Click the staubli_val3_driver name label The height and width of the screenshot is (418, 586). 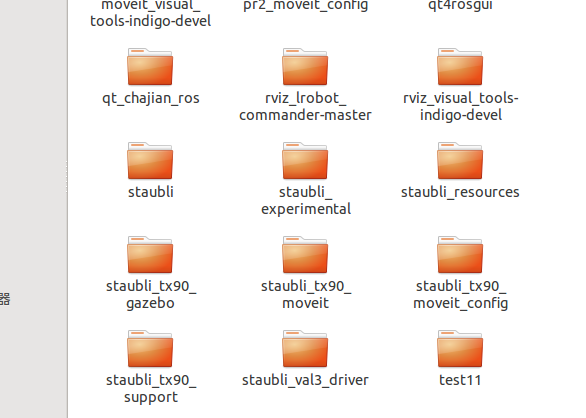(305, 380)
